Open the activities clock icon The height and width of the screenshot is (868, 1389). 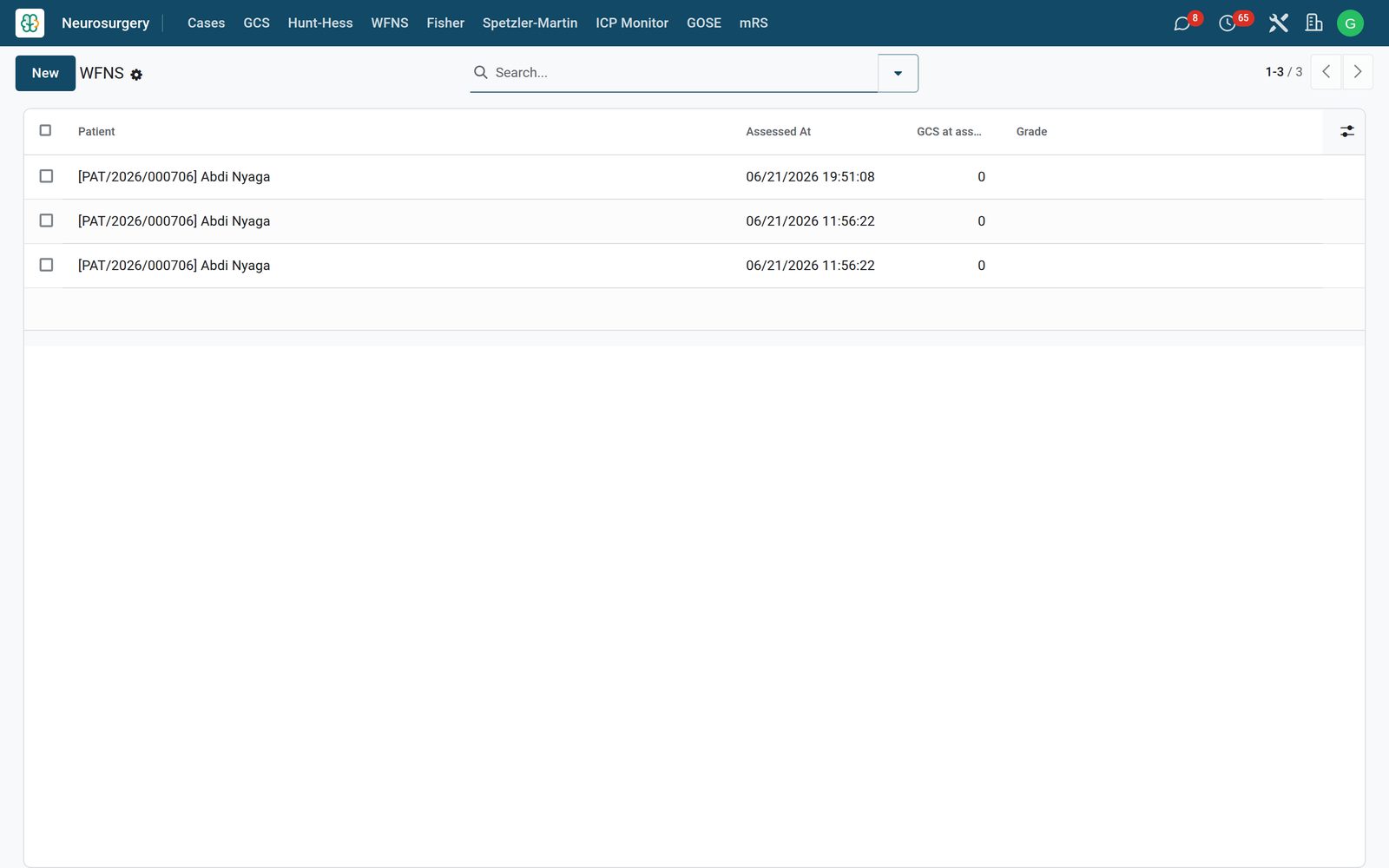(1227, 23)
